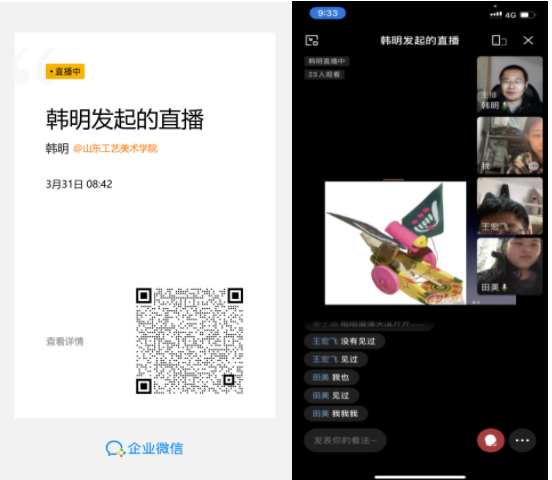Select 王宏飞 video thumbnail
The width and height of the screenshot is (552, 480).
tap(509, 206)
